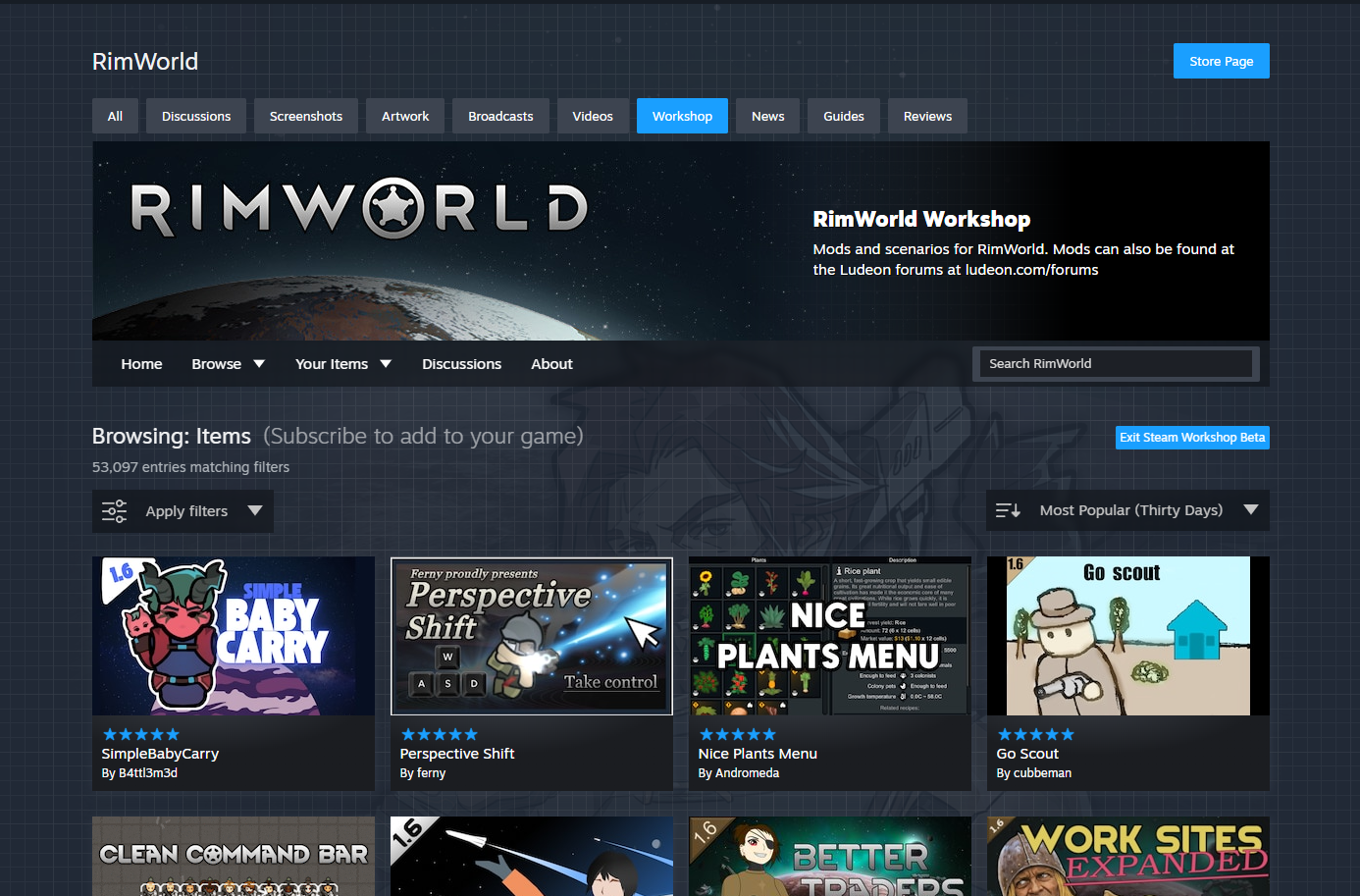Switch to the Discussions tab

[195, 116]
